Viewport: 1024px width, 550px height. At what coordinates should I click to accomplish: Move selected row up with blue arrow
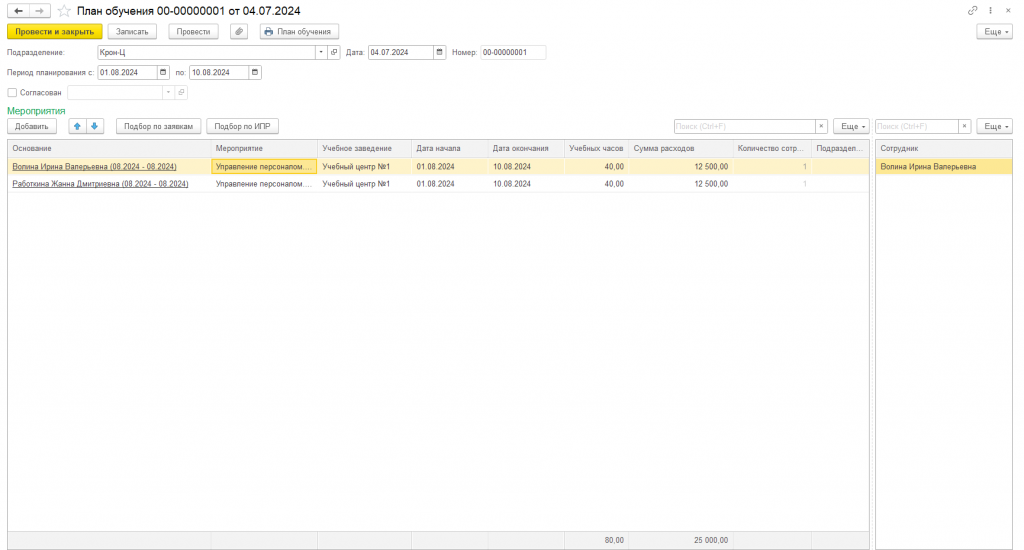tap(77, 126)
